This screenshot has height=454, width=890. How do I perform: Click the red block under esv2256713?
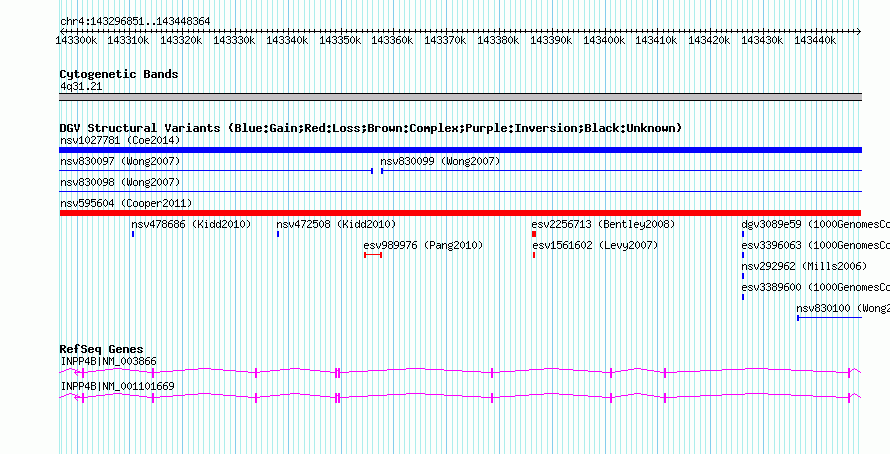[x=534, y=234]
